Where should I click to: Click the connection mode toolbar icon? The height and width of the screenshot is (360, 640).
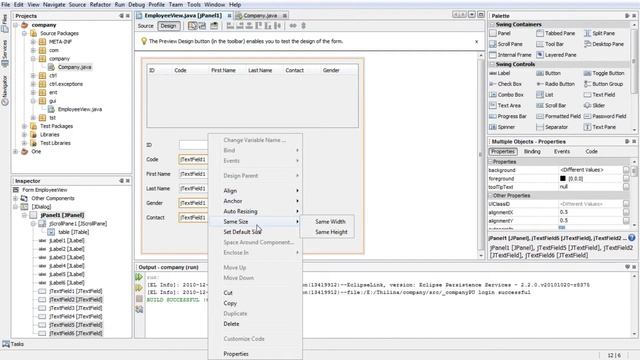[202, 26]
